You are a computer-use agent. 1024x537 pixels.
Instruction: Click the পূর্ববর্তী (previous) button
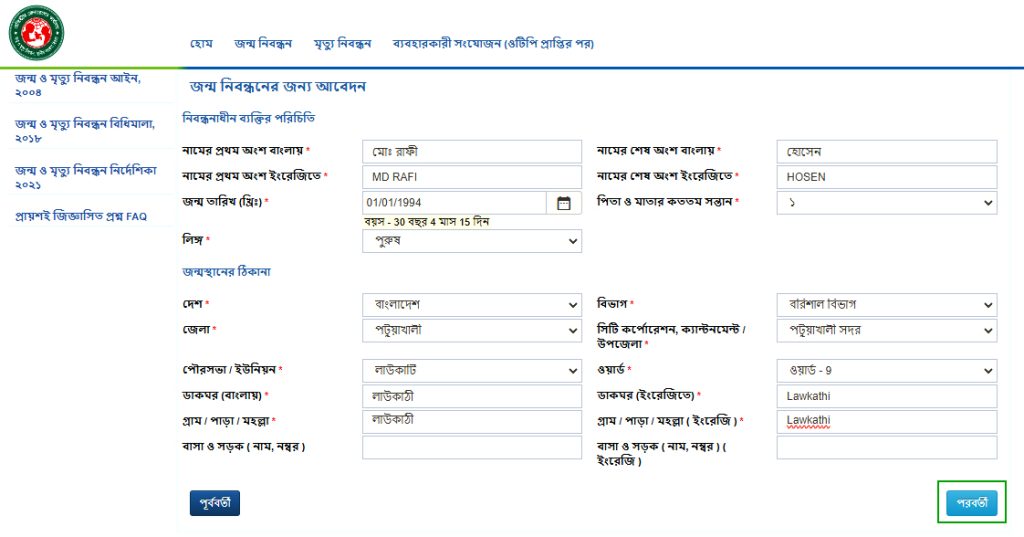[215, 503]
